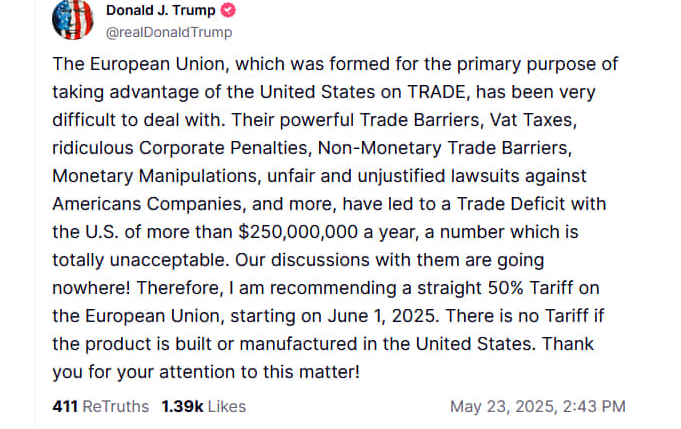Image resolution: width=681 pixels, height=429 pixels.
Task: Open the Donald J. Trump display name
Action: coord(160,10)
